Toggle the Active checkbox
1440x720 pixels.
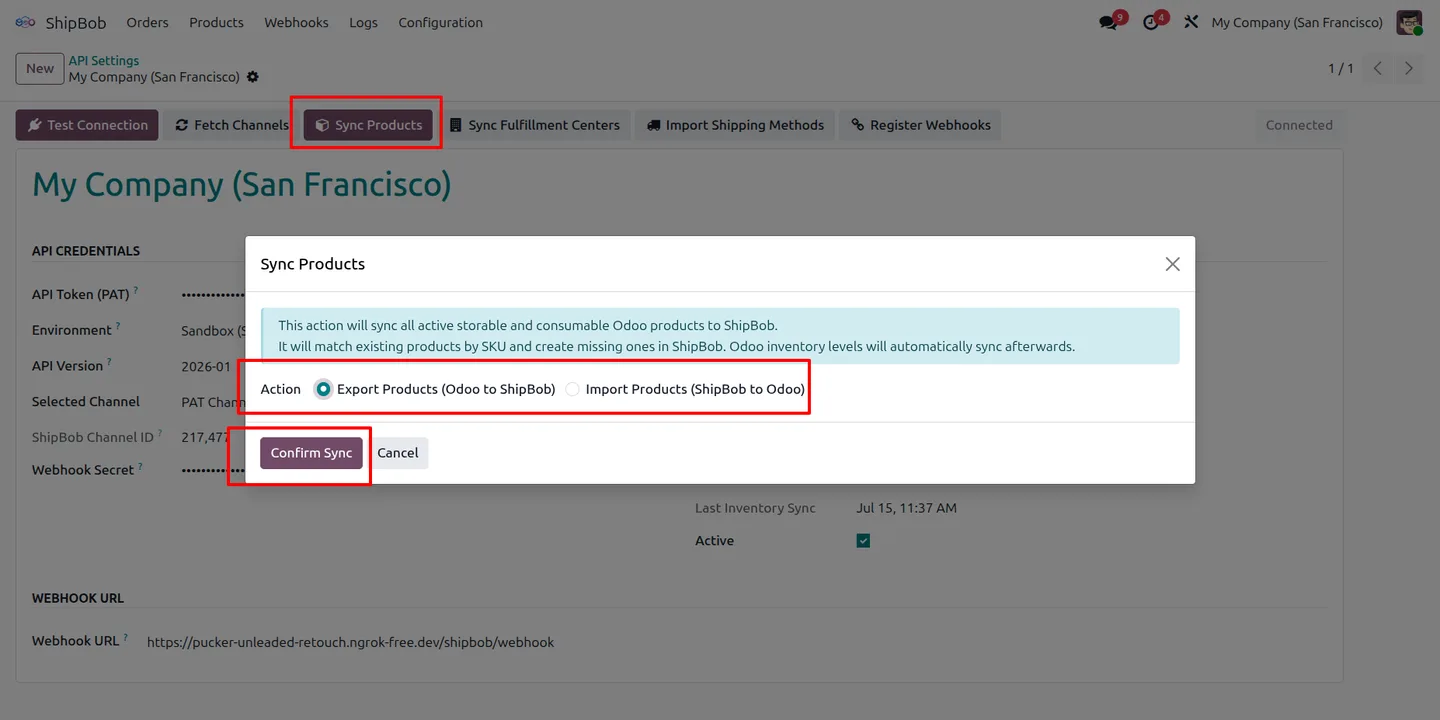point(863,541)
